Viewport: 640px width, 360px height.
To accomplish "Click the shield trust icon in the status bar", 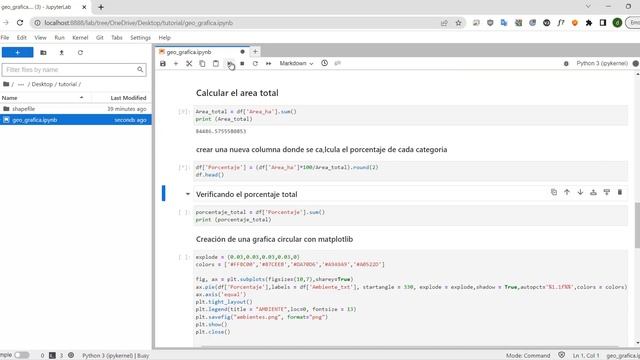I will pos(562,355).
